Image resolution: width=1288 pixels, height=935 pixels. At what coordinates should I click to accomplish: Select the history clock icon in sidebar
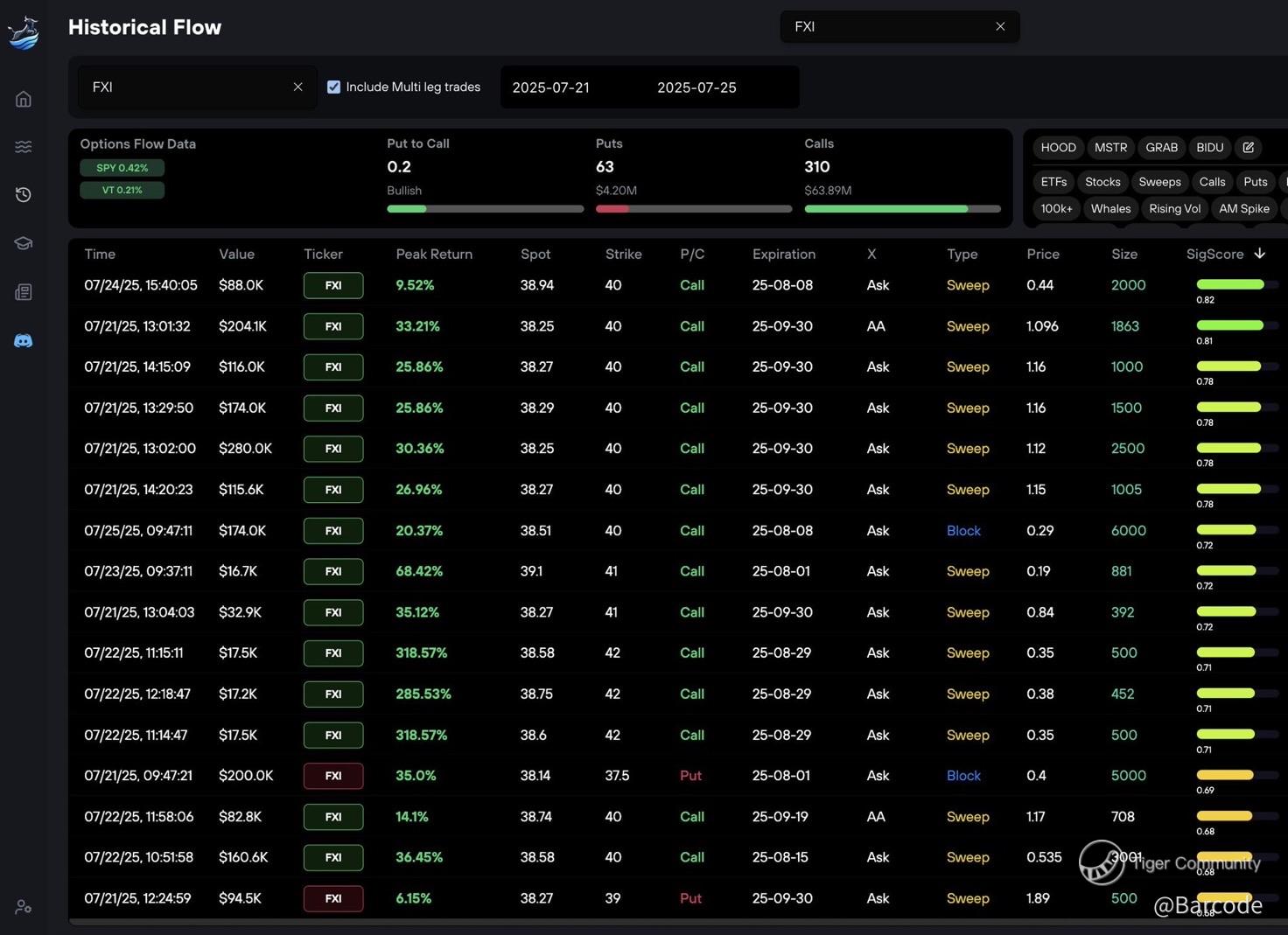point(24,194)
